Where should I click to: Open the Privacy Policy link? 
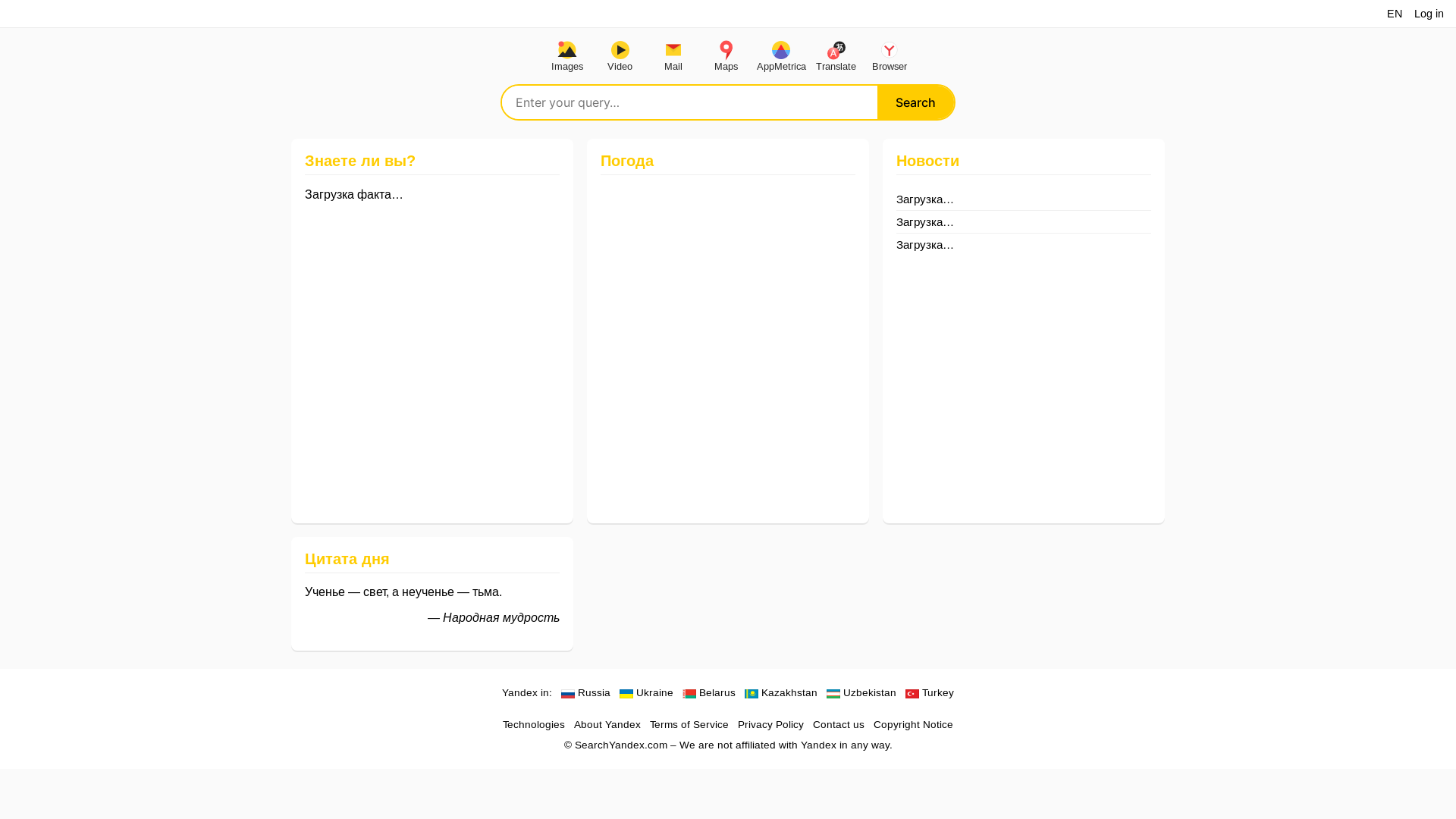tap(770, 725)
